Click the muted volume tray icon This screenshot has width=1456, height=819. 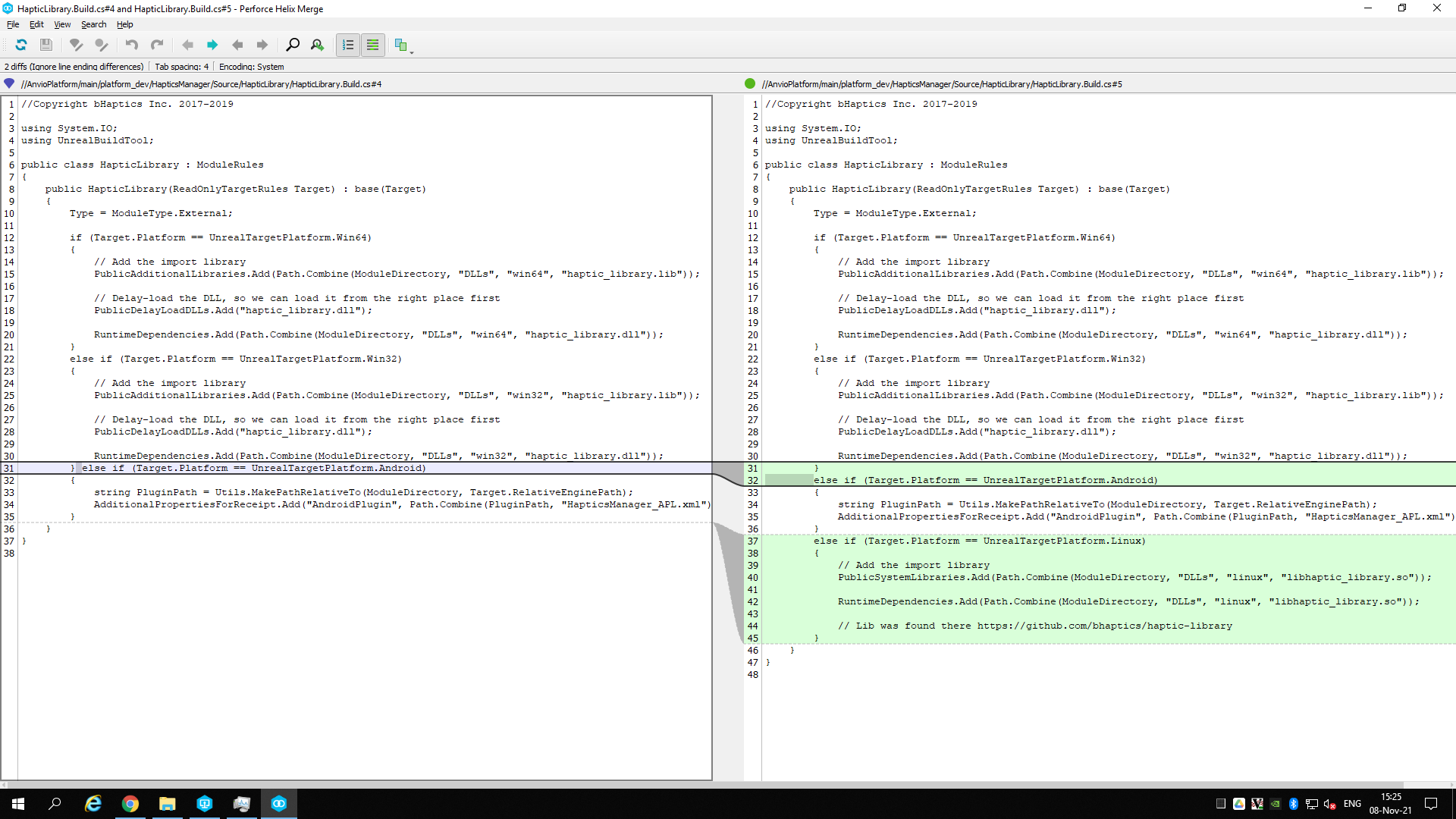coord(1330,804)
